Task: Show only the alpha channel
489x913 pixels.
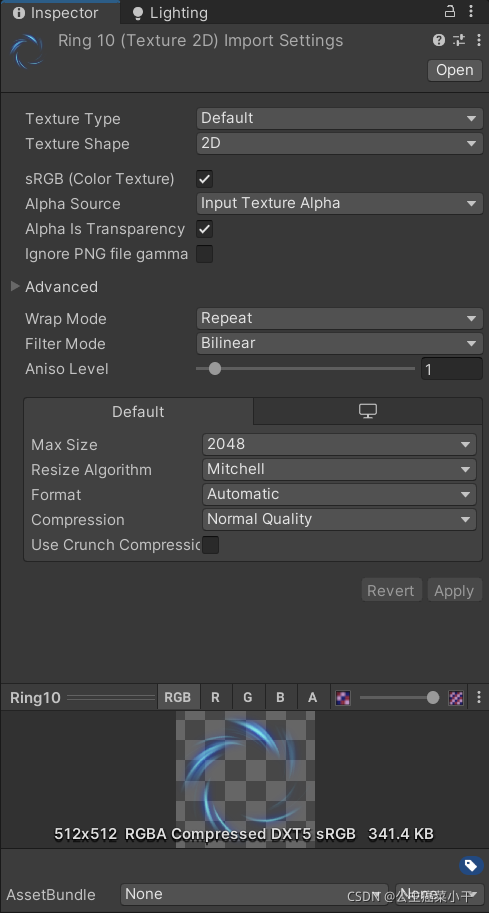Action: tap(313, 698)
